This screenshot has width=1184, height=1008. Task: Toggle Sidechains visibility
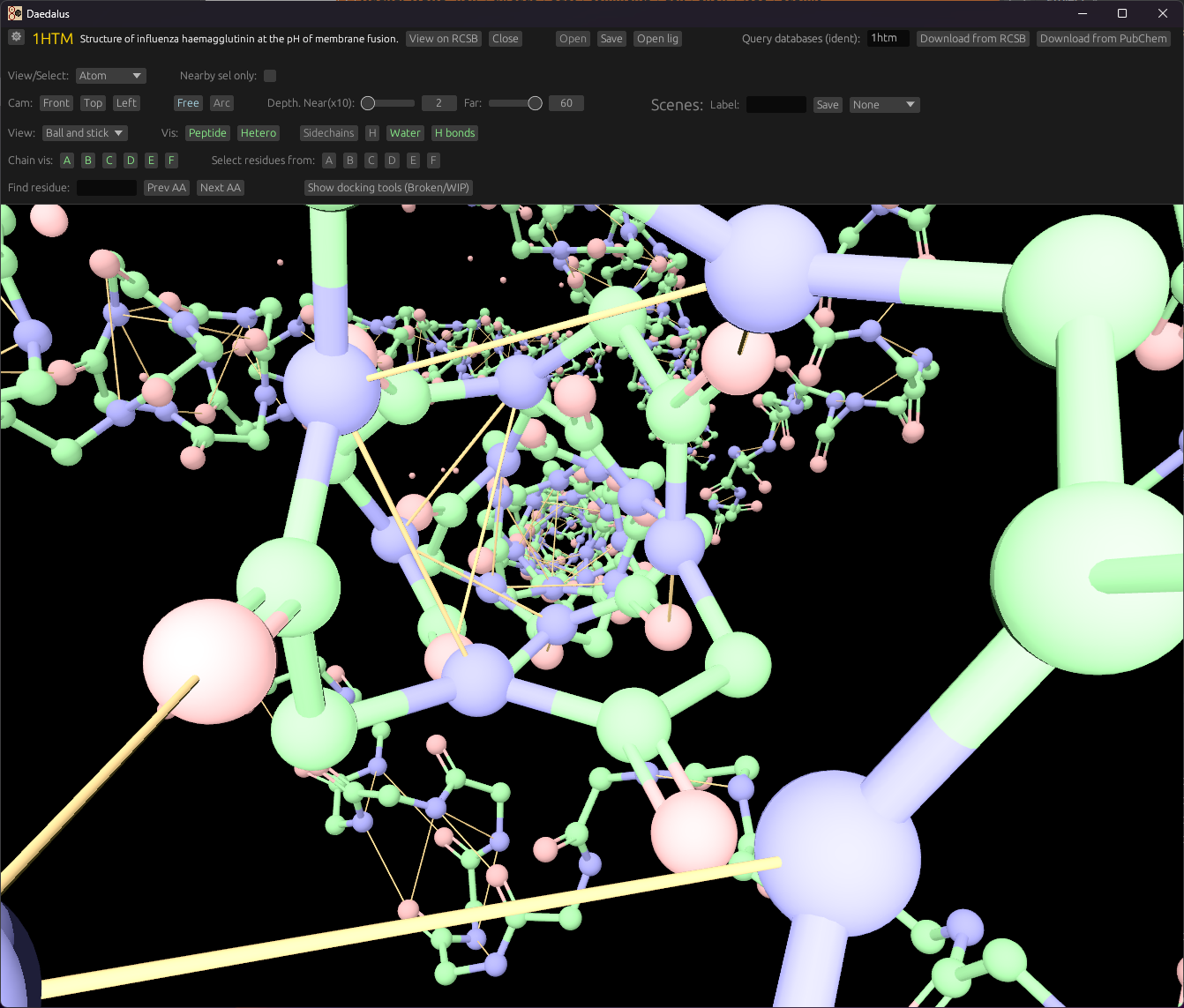(x=328, y=133)
